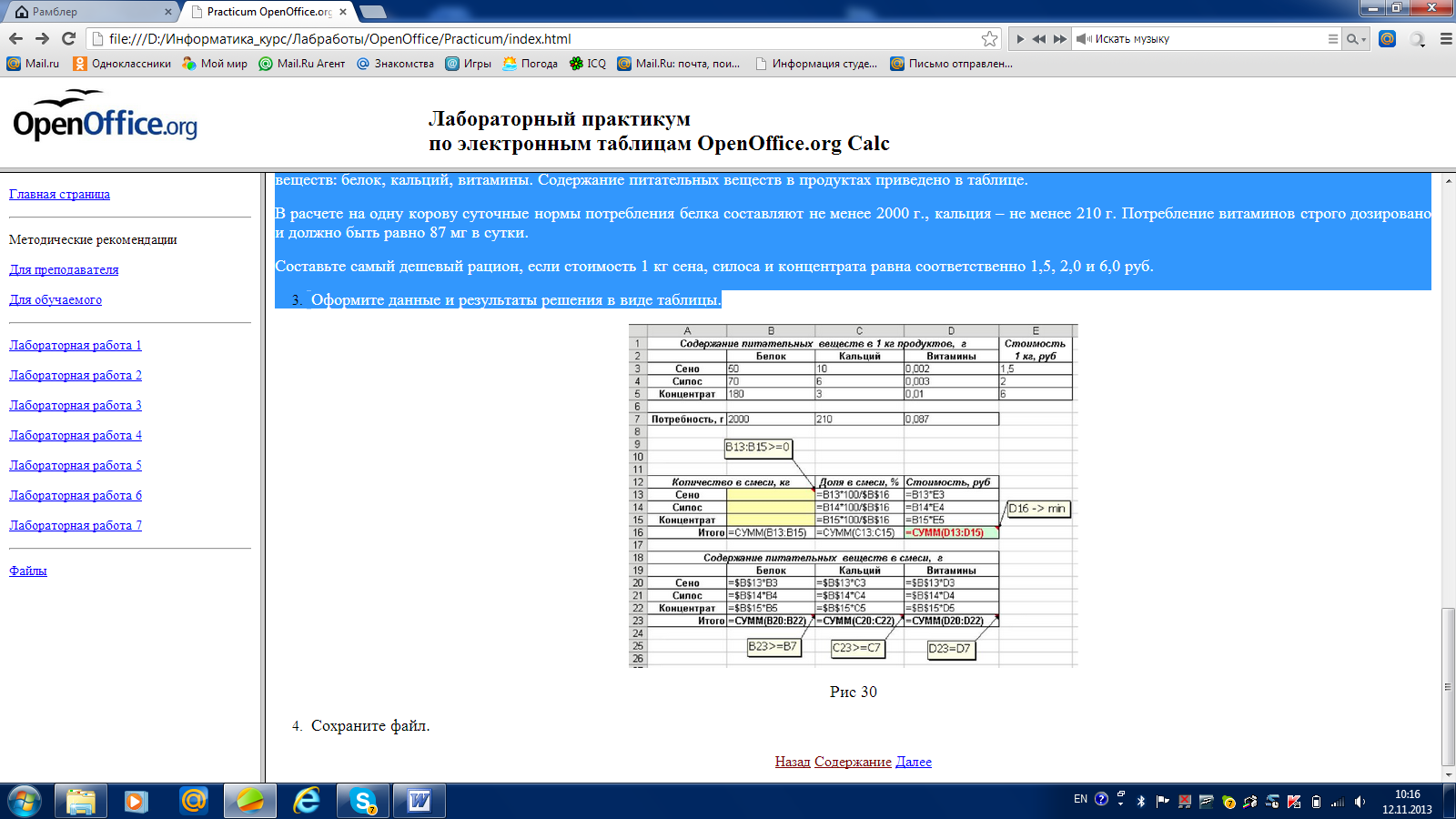The image size is (1456, 819).
Task: Skip to the next music track
Action: click(x=1059, y=39)
